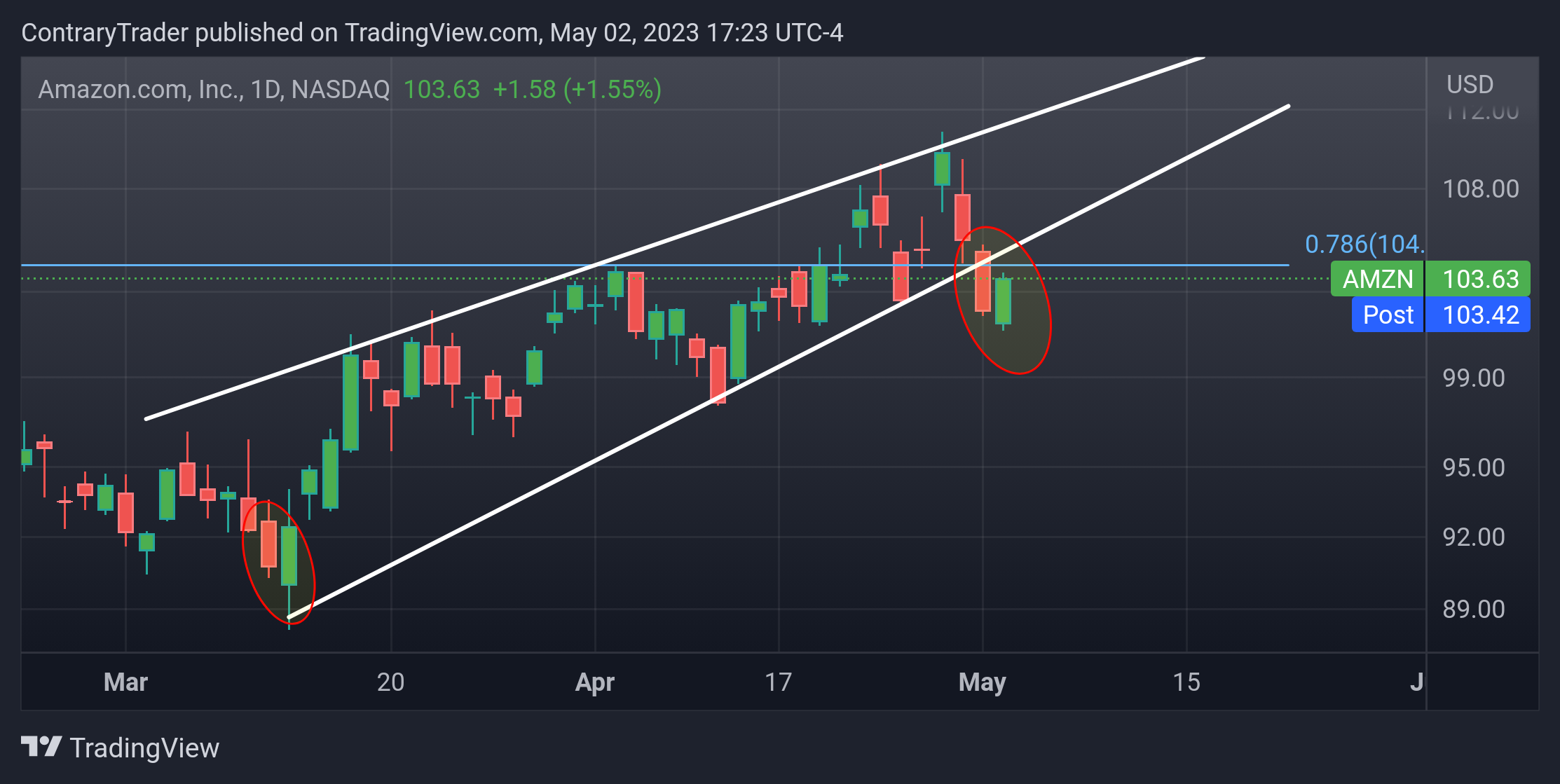The height and width of the screenshot is (784, 1560).
Task: Click the 108.00 price axis label
Action: point(1480,188)
